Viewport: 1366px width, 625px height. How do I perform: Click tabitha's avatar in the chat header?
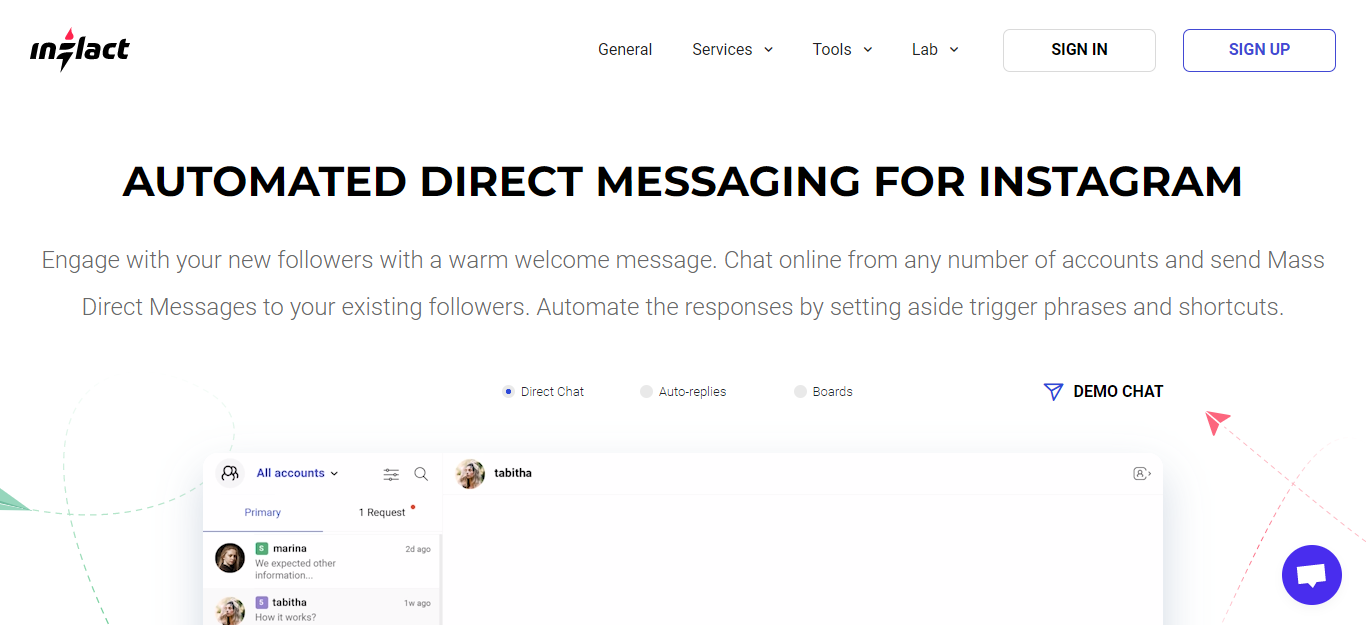470,473
